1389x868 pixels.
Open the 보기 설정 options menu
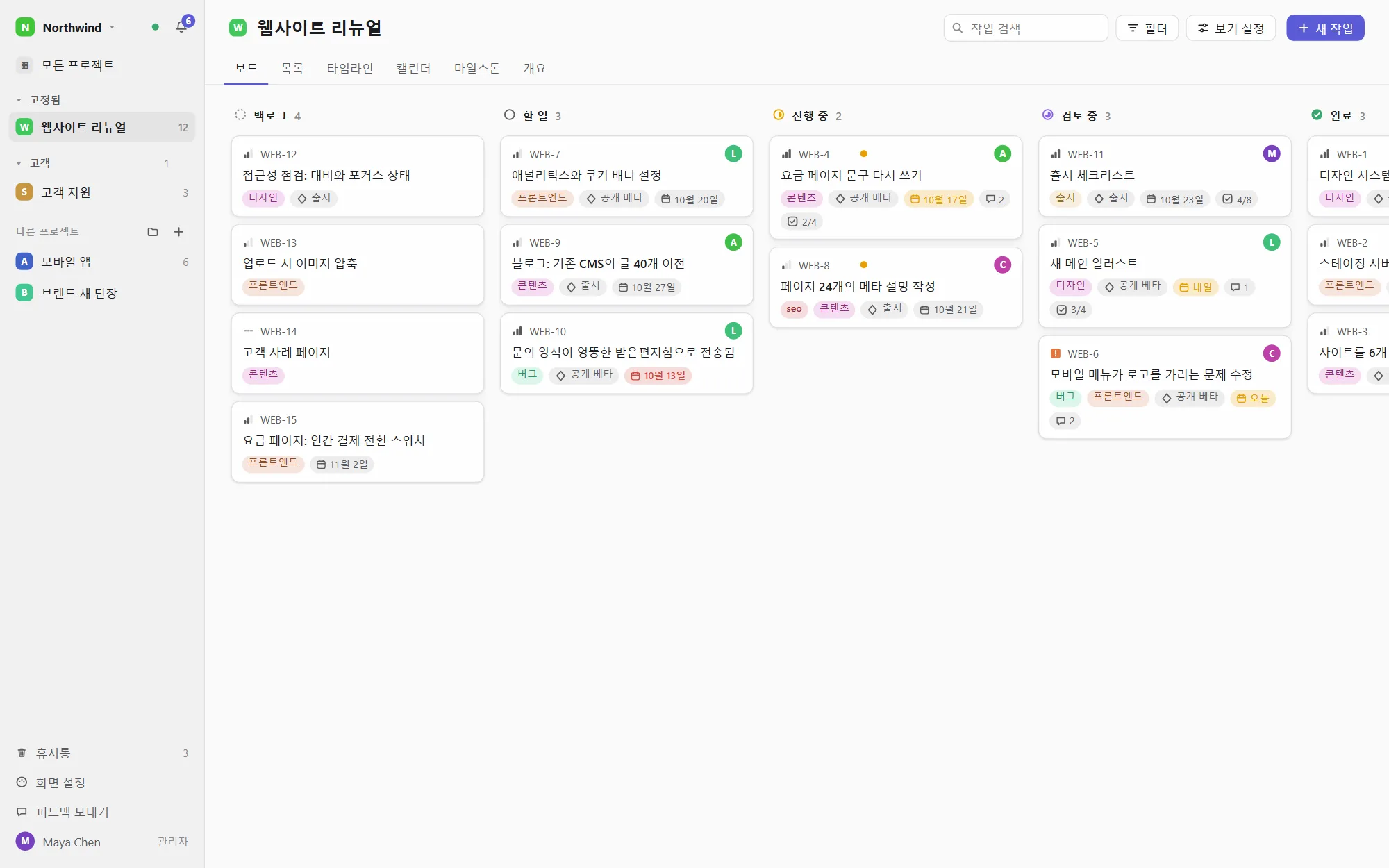point(1231,28)
